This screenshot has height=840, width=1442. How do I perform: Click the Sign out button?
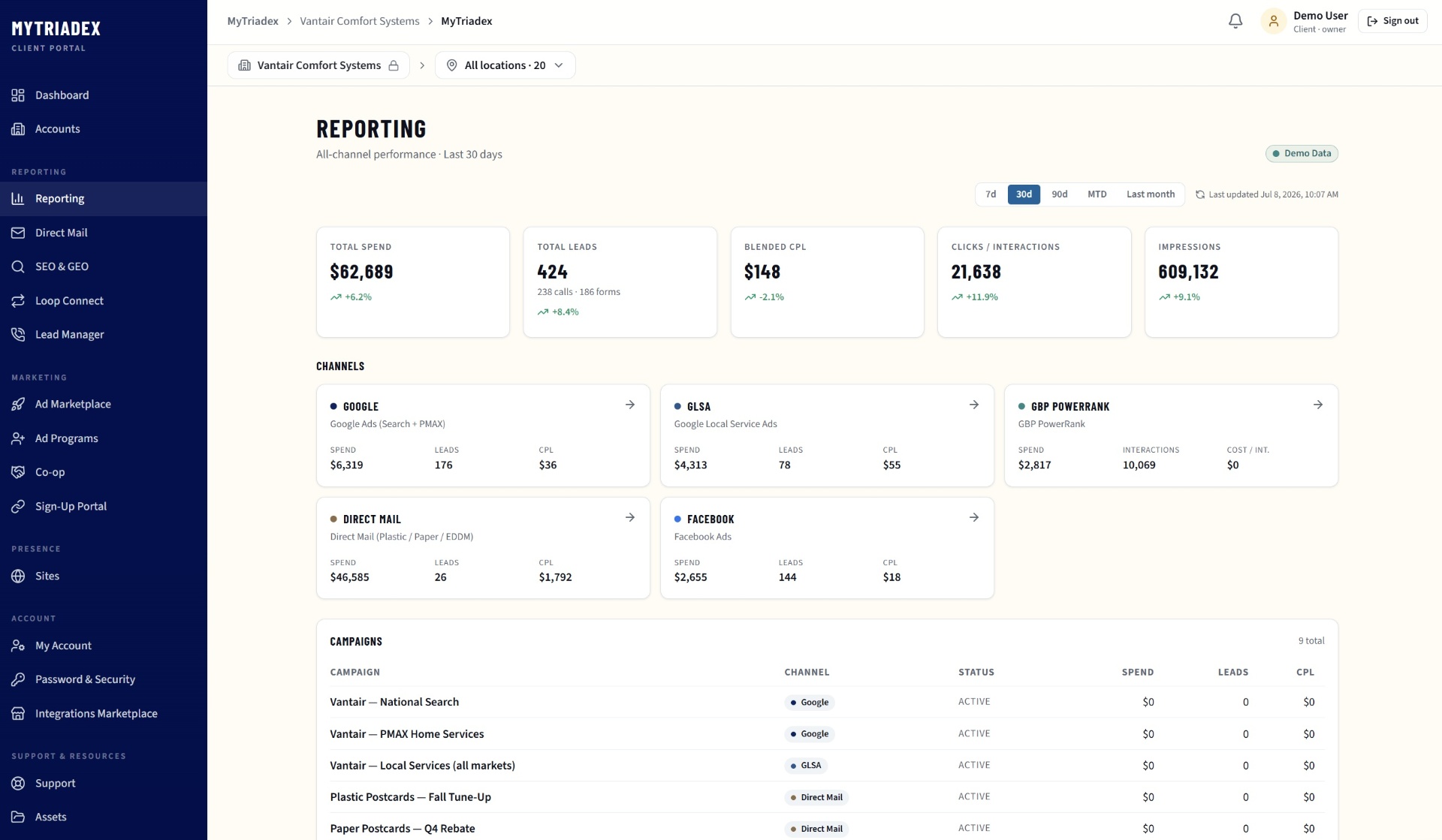1393,21
